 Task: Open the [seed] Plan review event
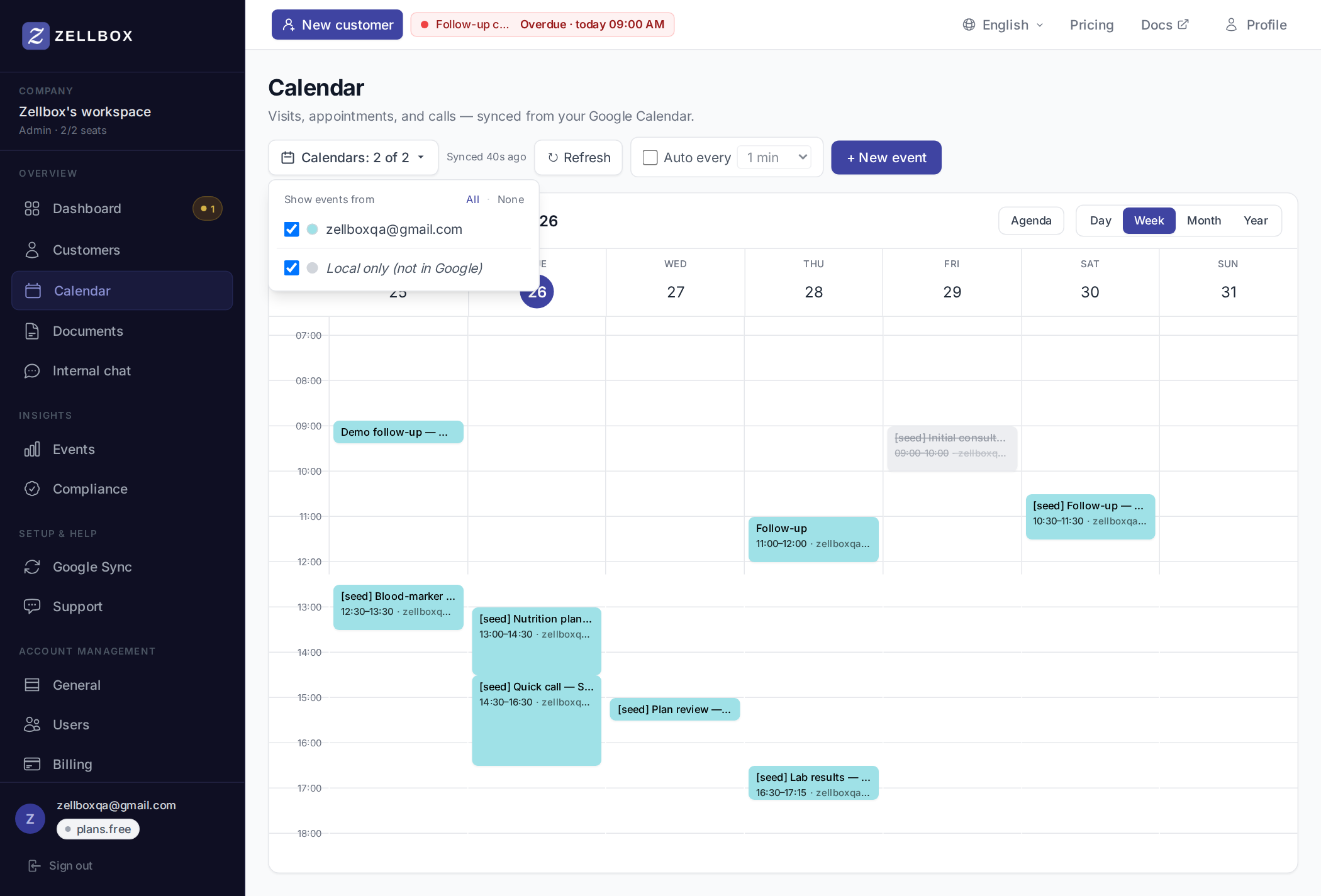[675, 709]
